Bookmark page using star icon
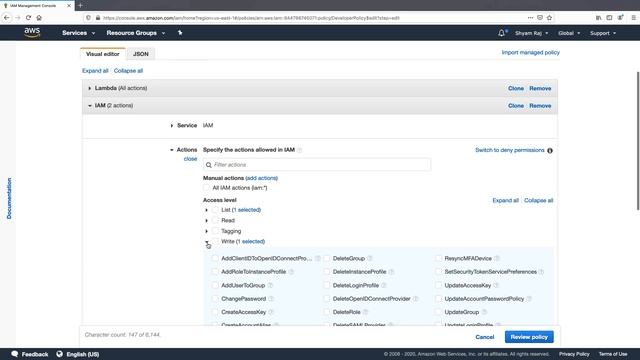Screen dimensions: 640x360 (x=549, y=18)
